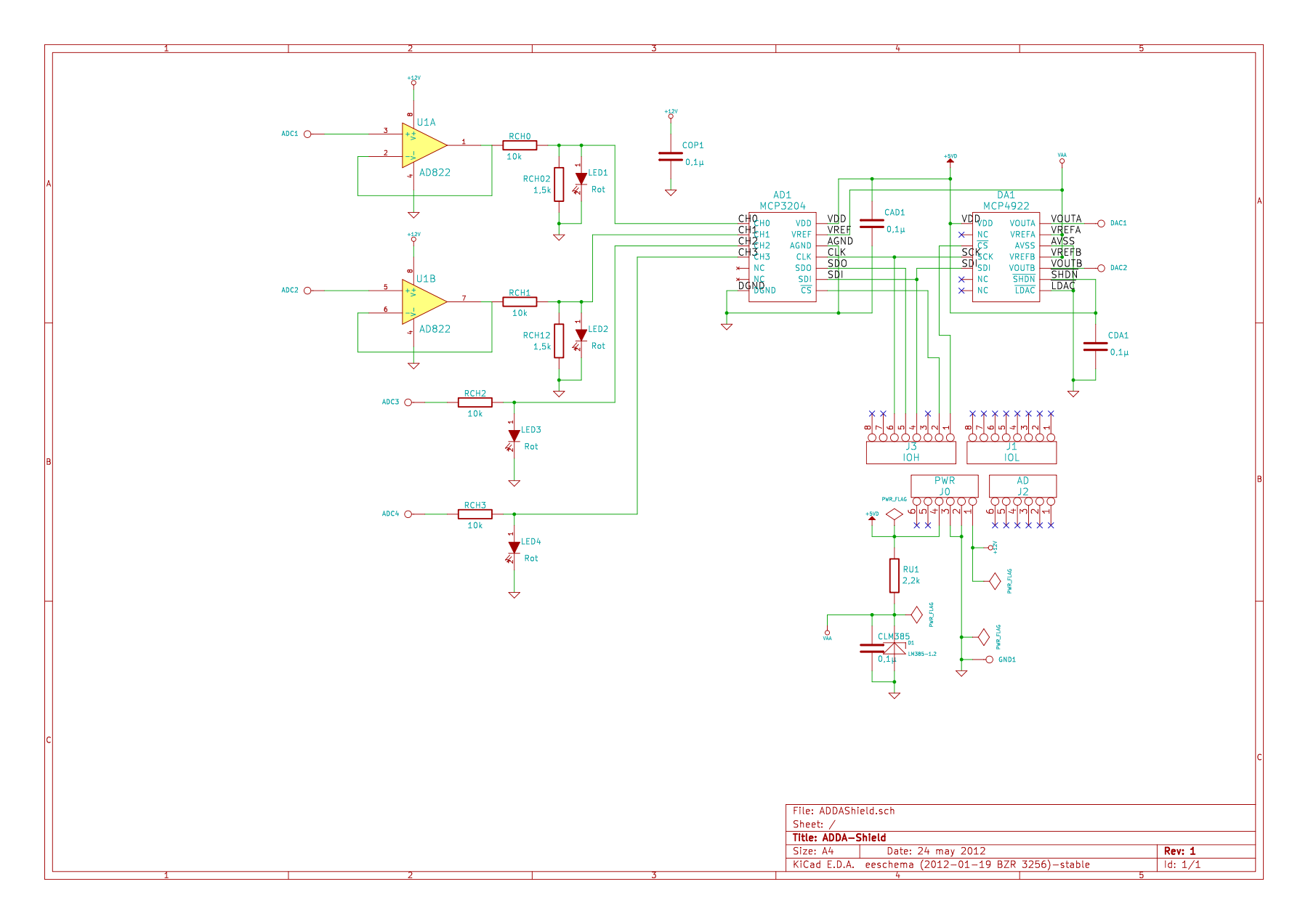This screenshot has height=924, width=1308.
Task: Click the DAC1 output terminal circle
Action: 1101,224
